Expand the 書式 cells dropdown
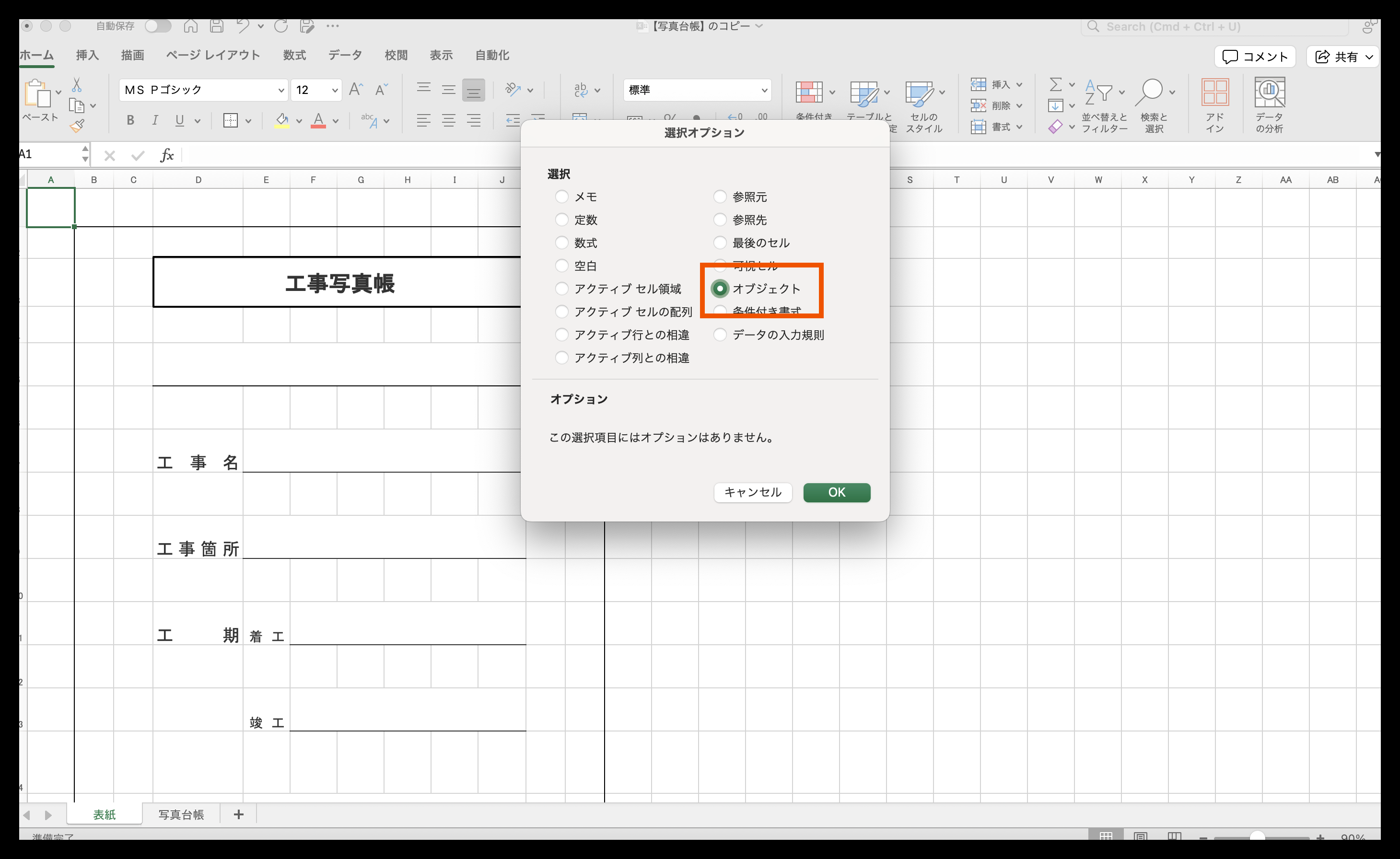The height and width of the screenshot is (859, 1400). point(1019,127)
